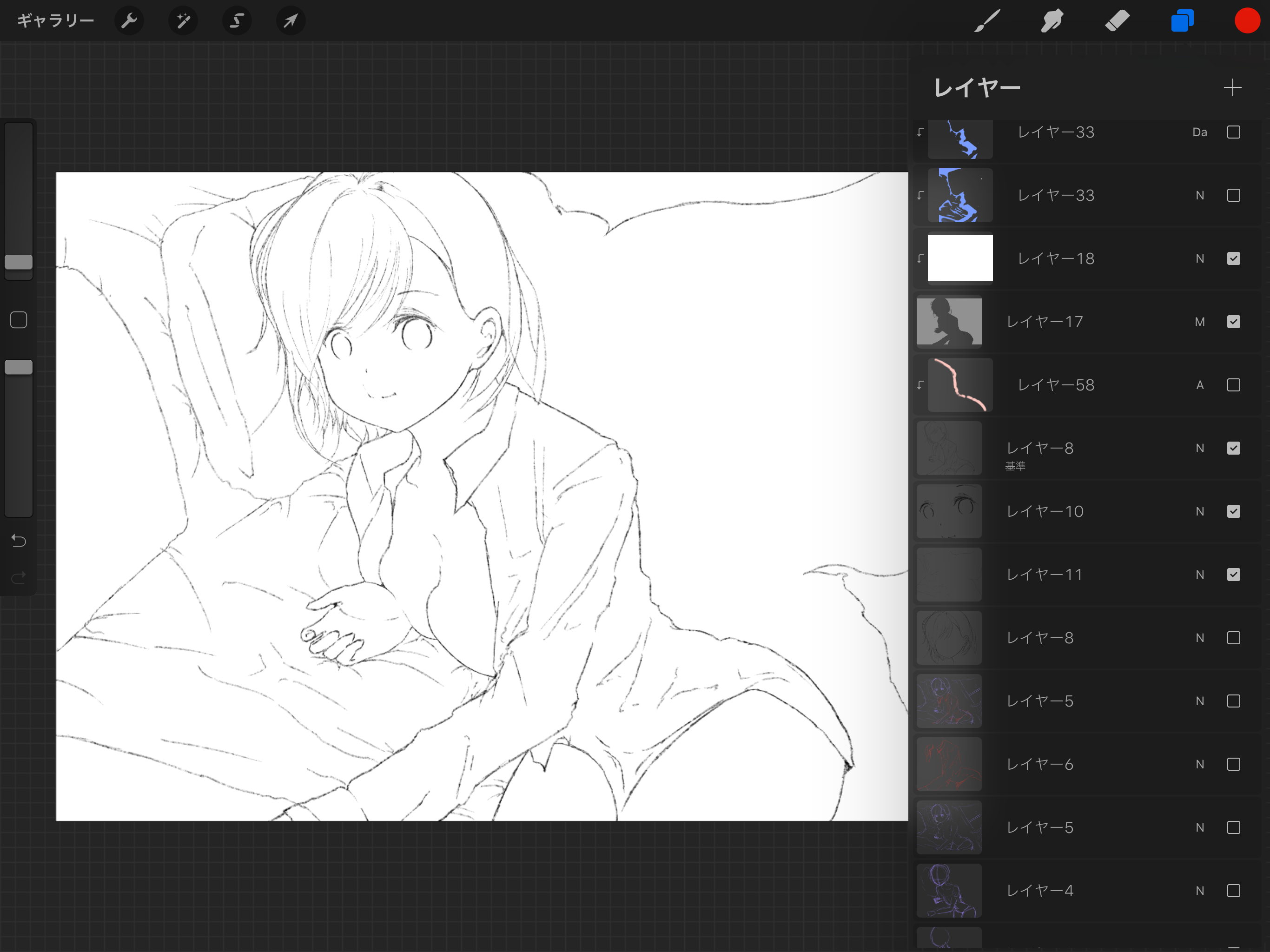This screenshot has width=1270, height=952.
Task: Open Da blend mode options for レイヤー33
Action: 1199,132
